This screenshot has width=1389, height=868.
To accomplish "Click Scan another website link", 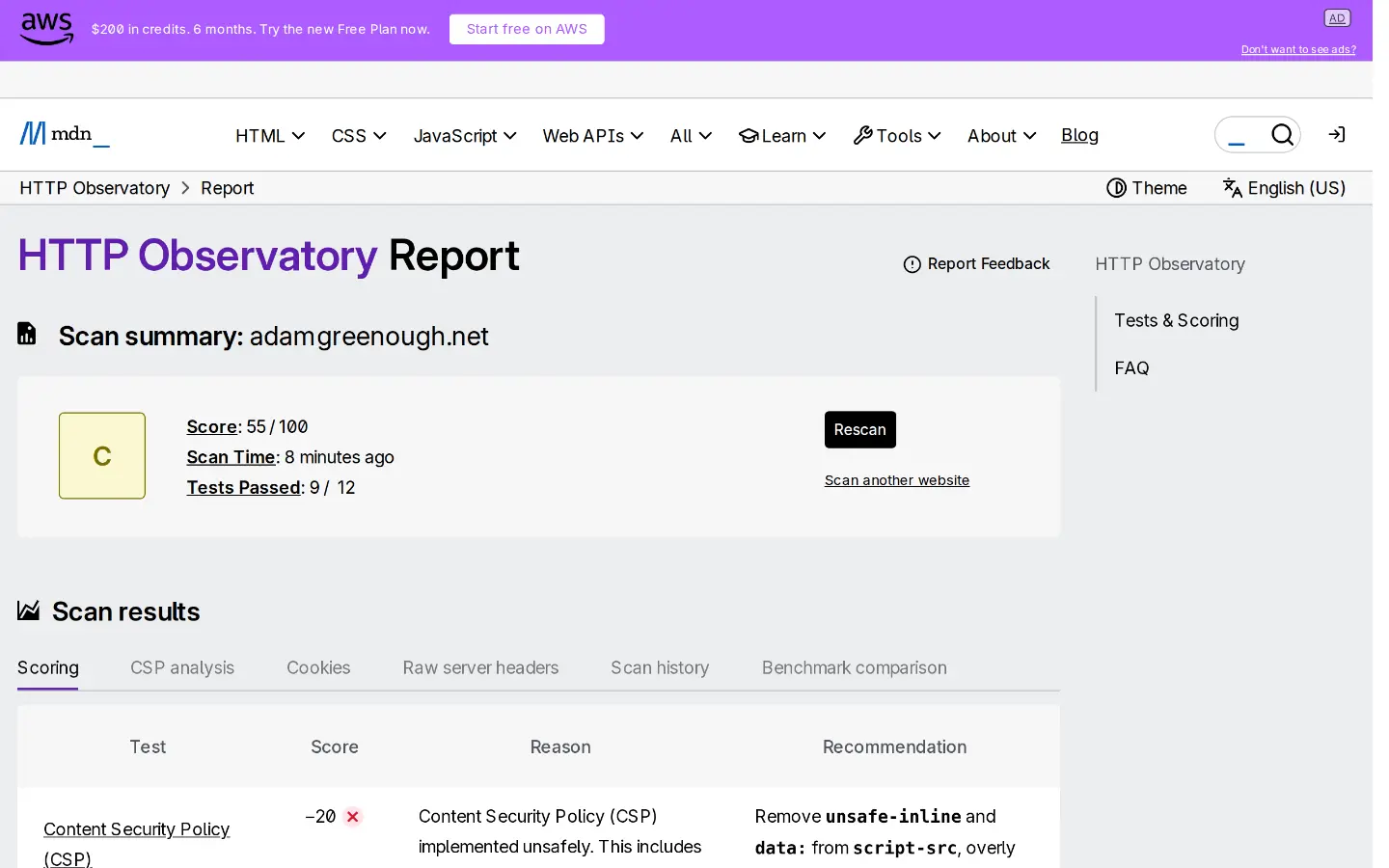I will click(897, 480).
